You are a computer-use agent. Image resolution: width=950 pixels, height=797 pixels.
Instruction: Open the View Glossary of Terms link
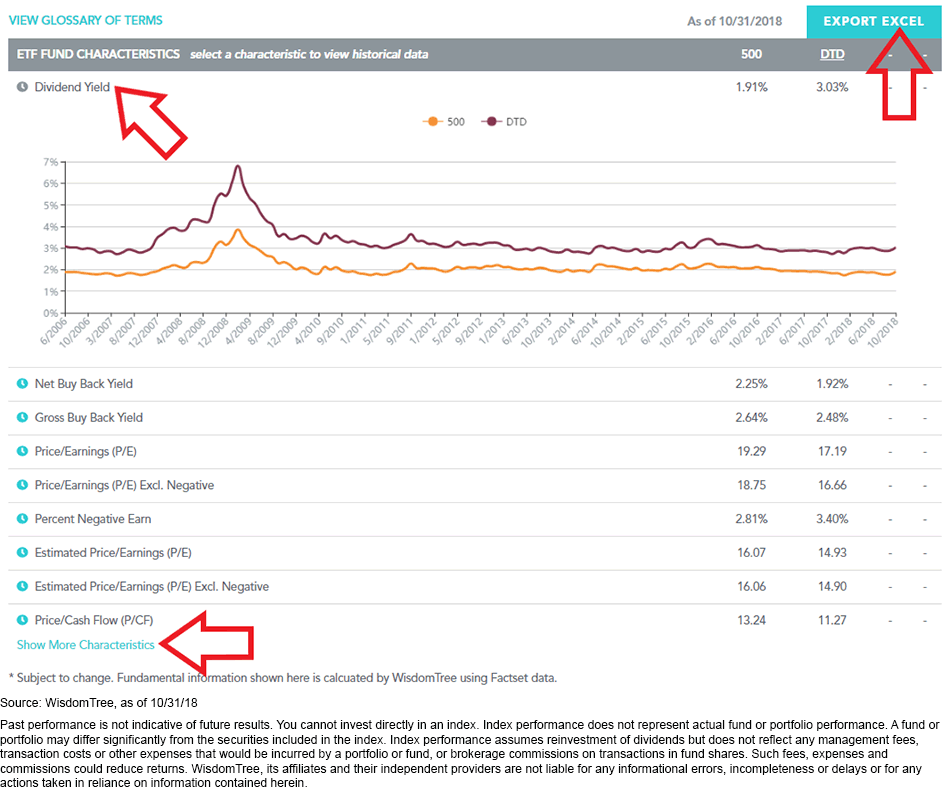(85, 20)
